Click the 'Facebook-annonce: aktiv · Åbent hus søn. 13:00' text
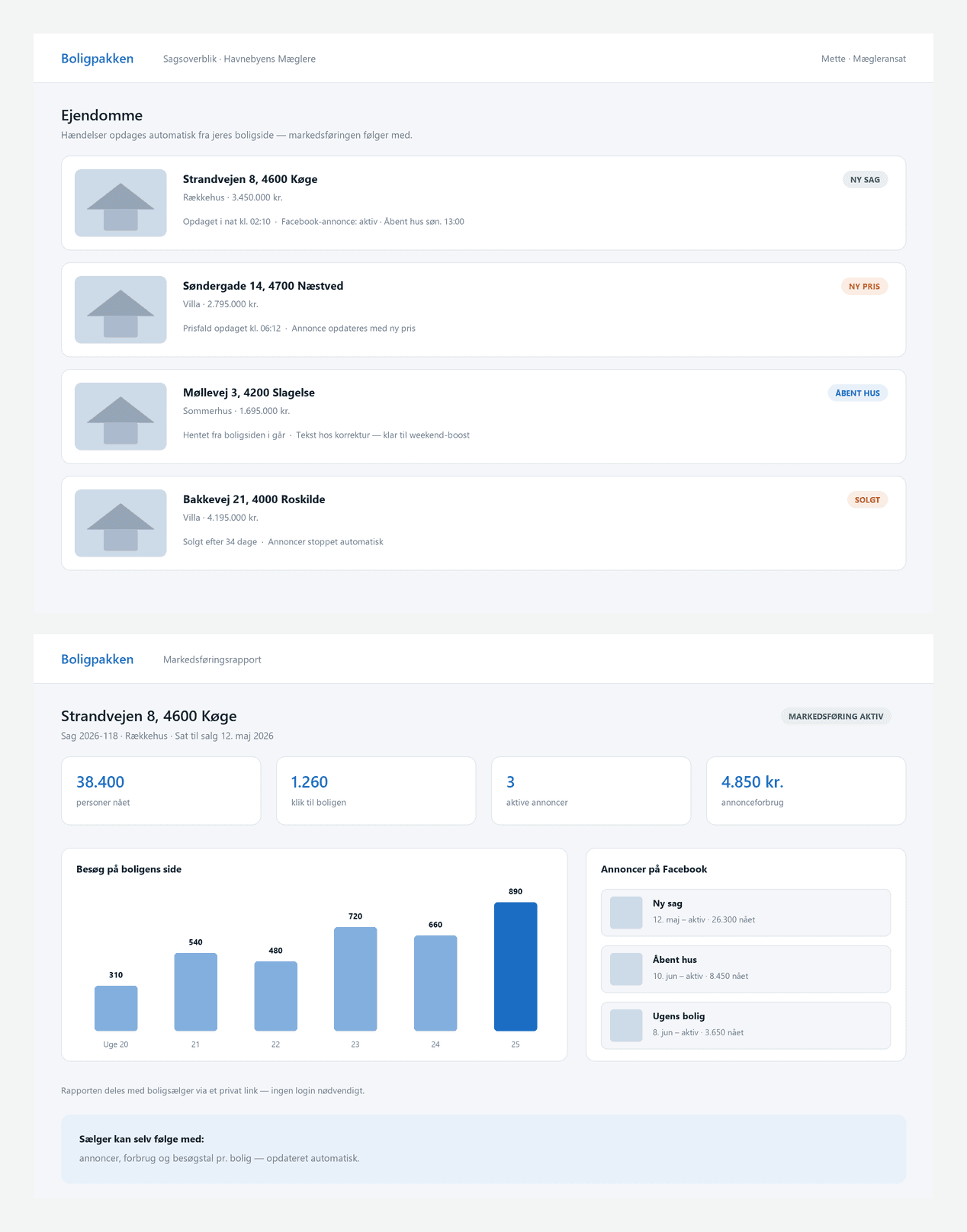Viewport: 967px width, 1232px height. 372,222
